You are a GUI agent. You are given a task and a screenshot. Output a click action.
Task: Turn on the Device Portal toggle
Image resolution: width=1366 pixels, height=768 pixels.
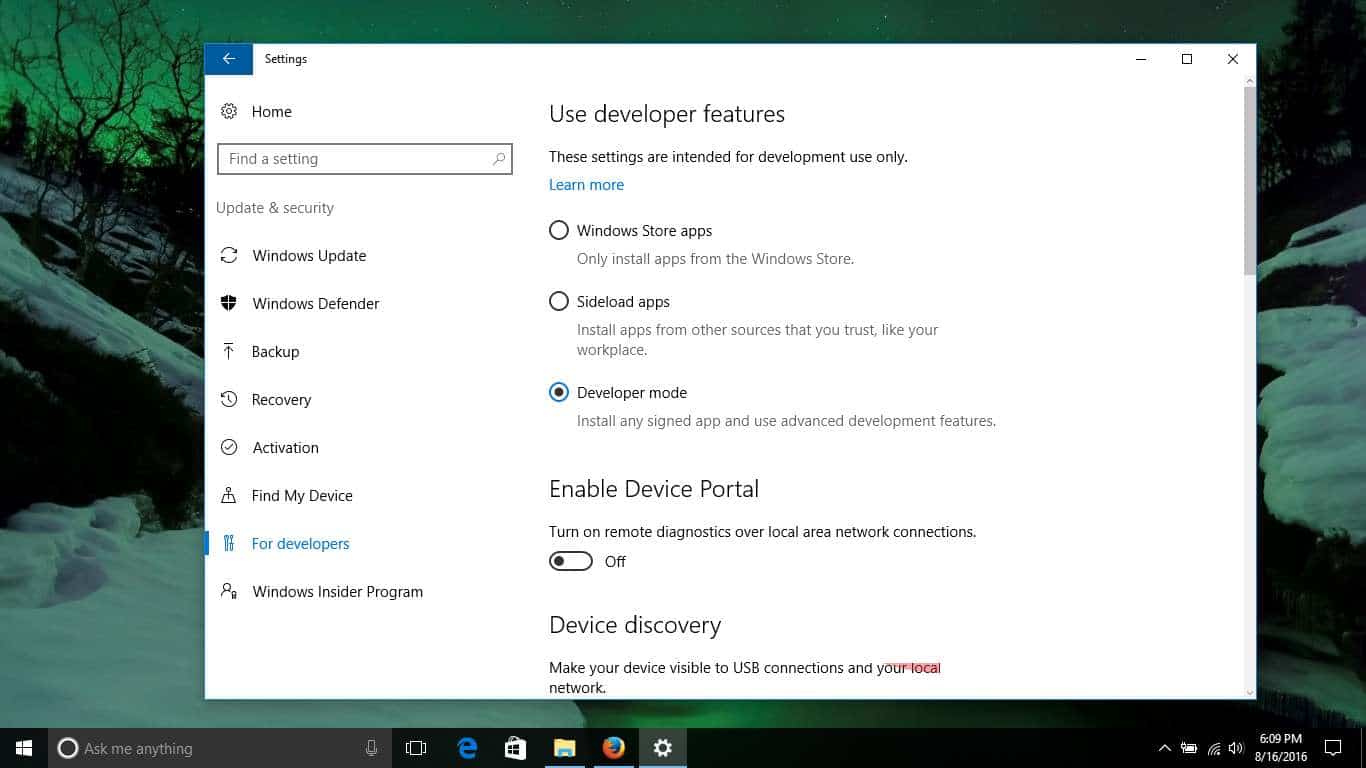[571, 562]
